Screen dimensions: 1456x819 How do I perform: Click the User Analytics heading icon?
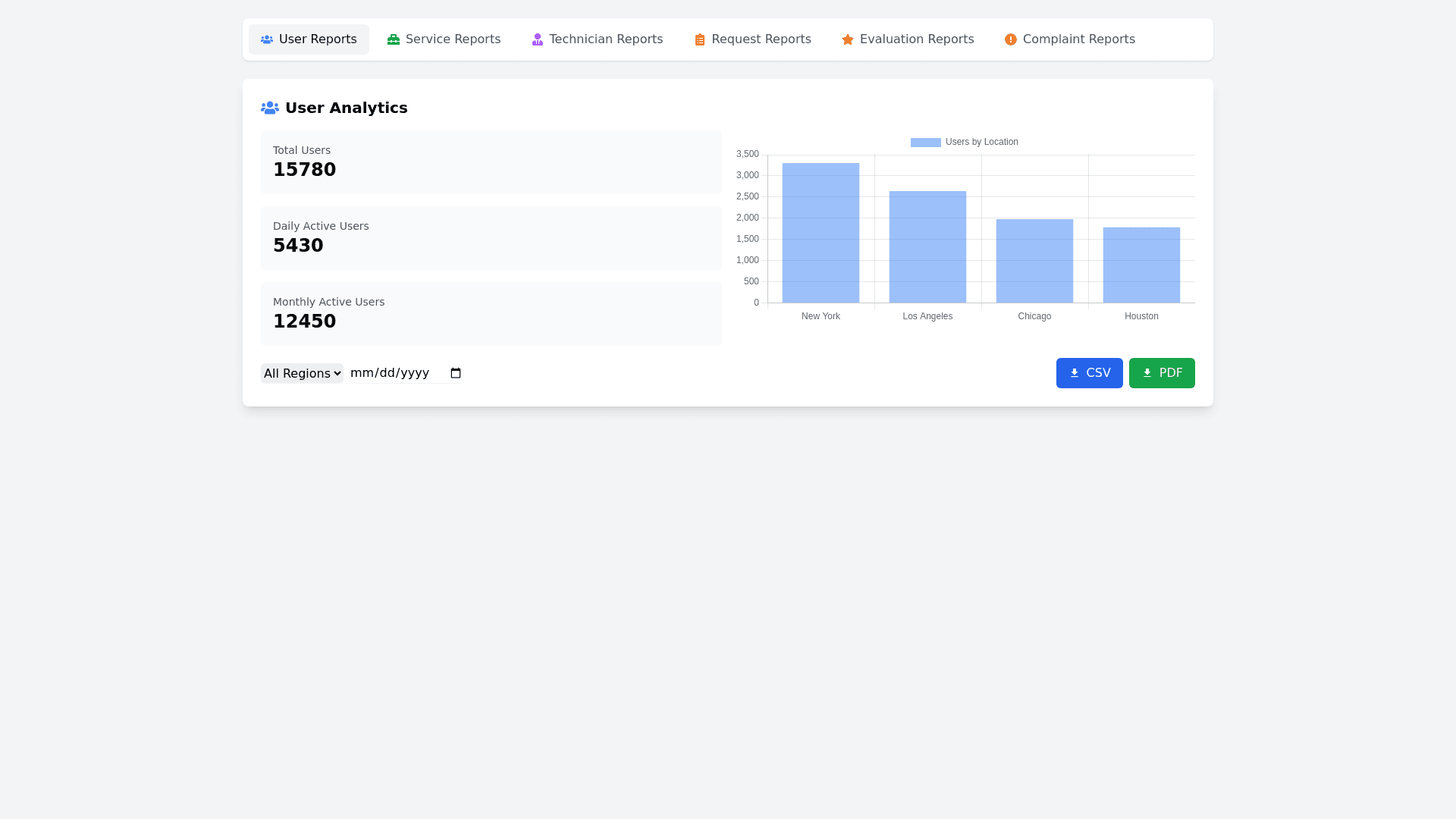(270, 108)
